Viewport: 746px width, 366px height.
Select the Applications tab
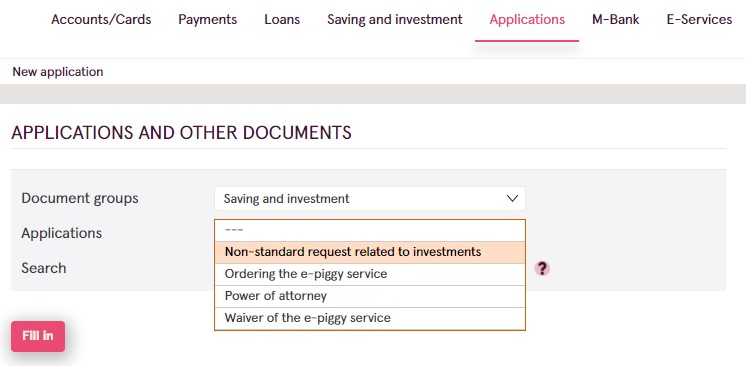(527, 20)
